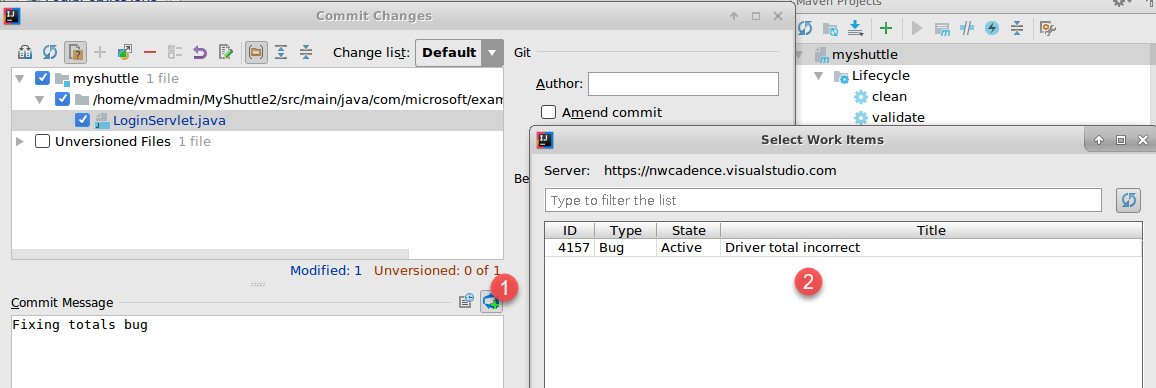Image resolution: width=1156 pixels, height=388 pixels.
Task: Click Execute Maven Goal icon
Action: (x=942, y=29)
